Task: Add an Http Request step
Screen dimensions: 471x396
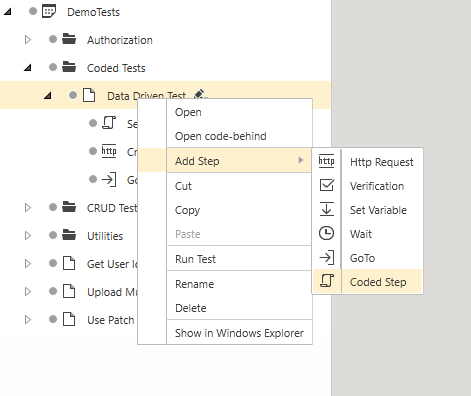Action: click(x=367, y=162)
